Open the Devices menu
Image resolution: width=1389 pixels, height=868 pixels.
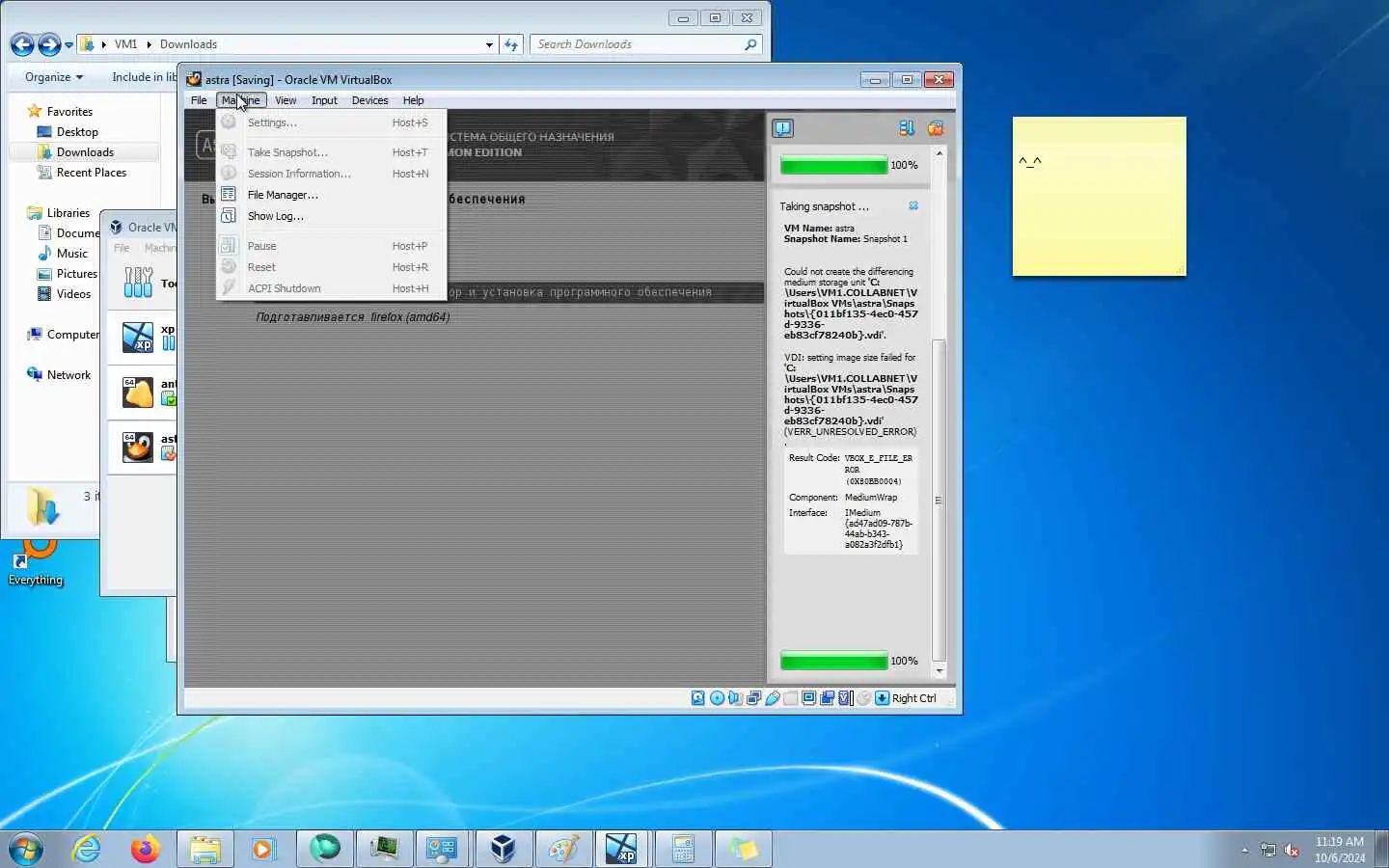point(369,100)
